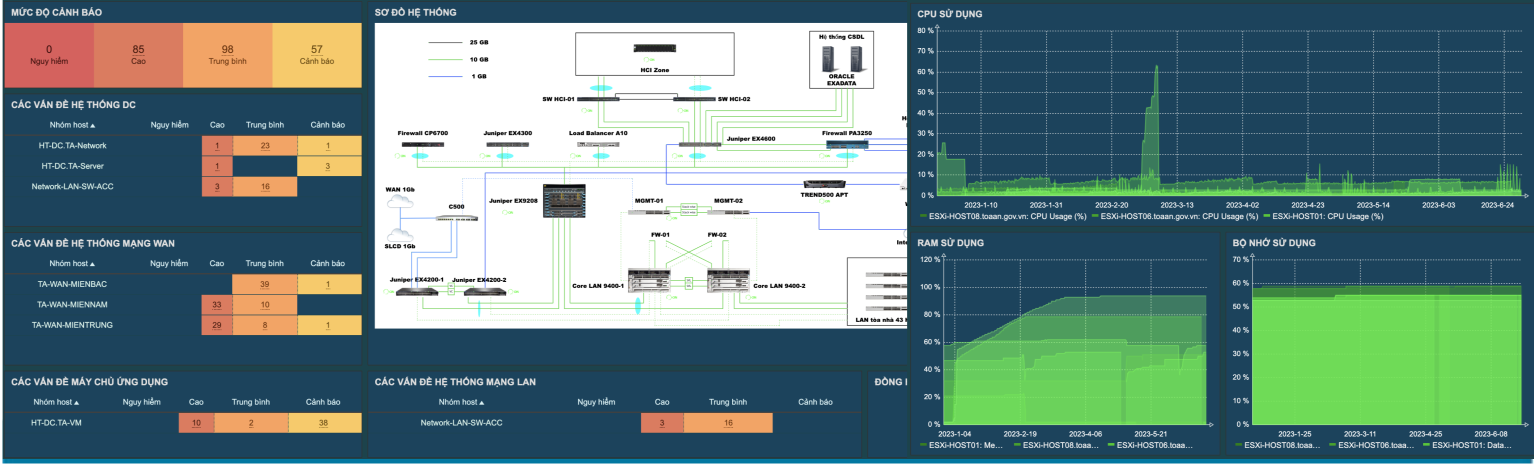Viewport: 1534px width, 464px height.
Task: Select the SW HCI-02 switch icon
Action: pyautogui.click(x=693, y=98)
